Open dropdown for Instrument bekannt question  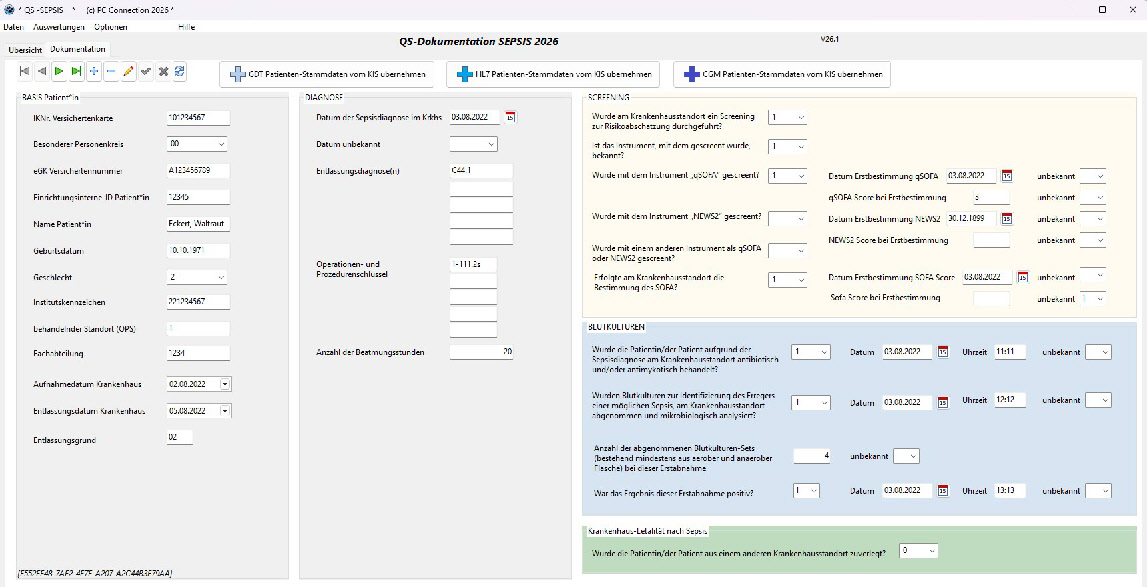click(x=801, y=147)
